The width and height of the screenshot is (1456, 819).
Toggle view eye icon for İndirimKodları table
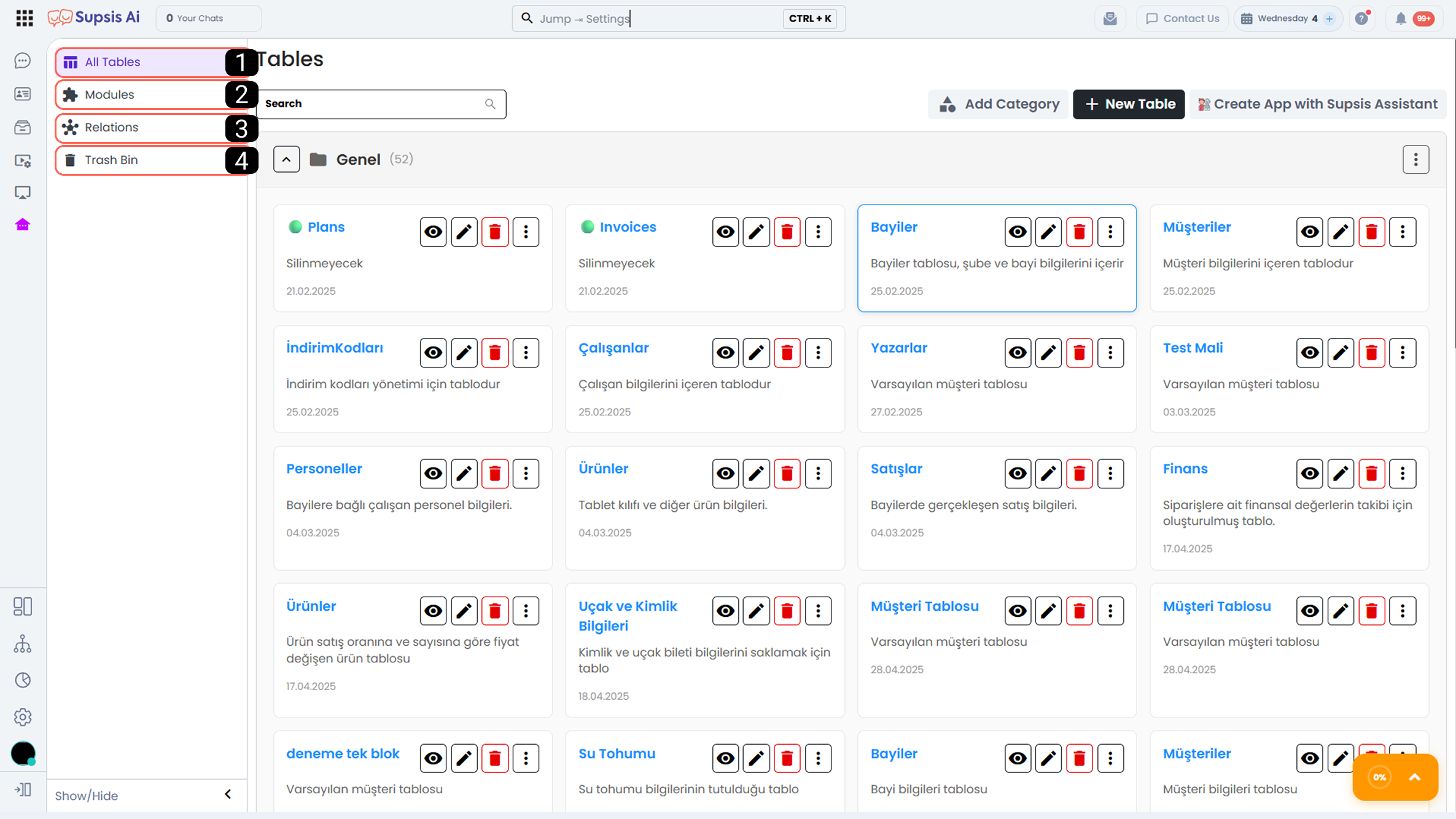point(433,353)
